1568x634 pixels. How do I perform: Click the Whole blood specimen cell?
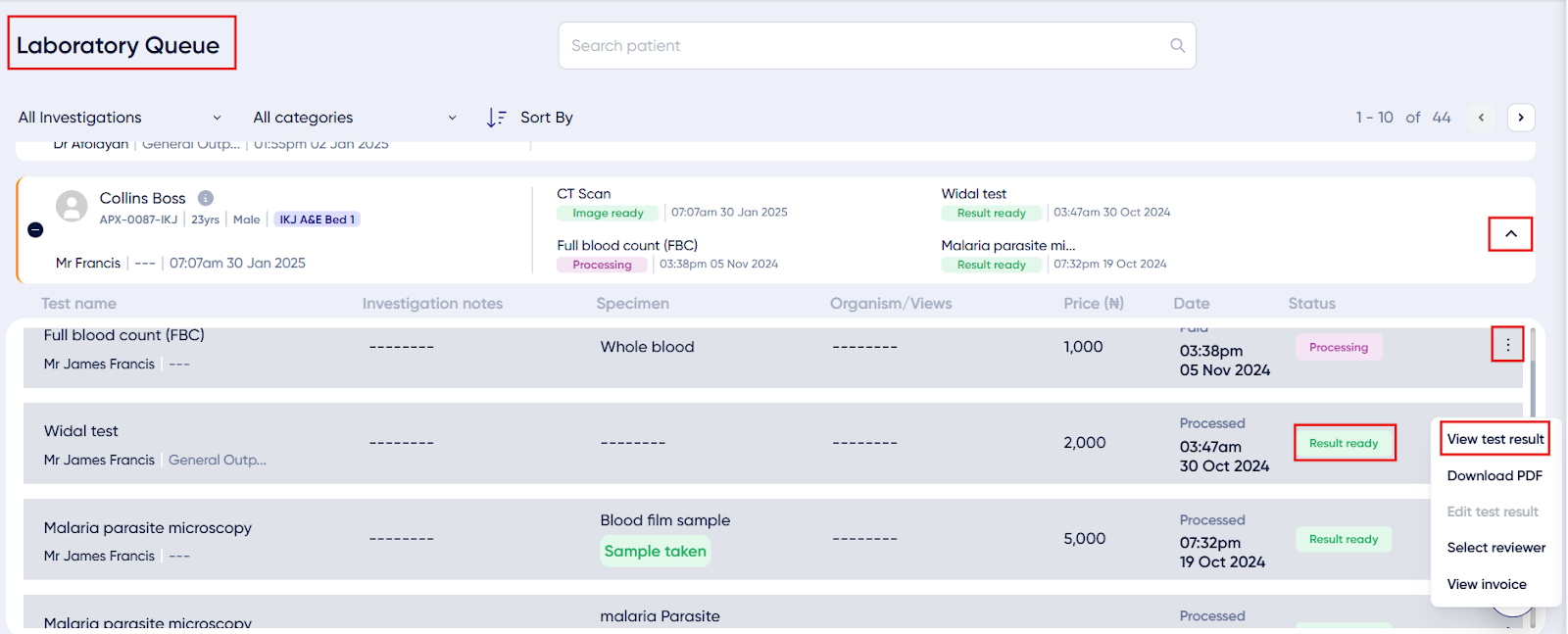648,347
